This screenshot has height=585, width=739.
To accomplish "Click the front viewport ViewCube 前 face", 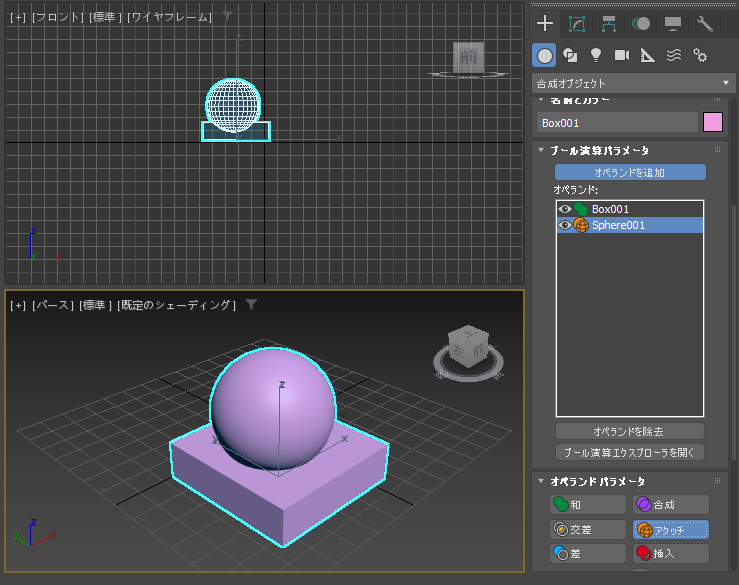I will pos(468,58).
